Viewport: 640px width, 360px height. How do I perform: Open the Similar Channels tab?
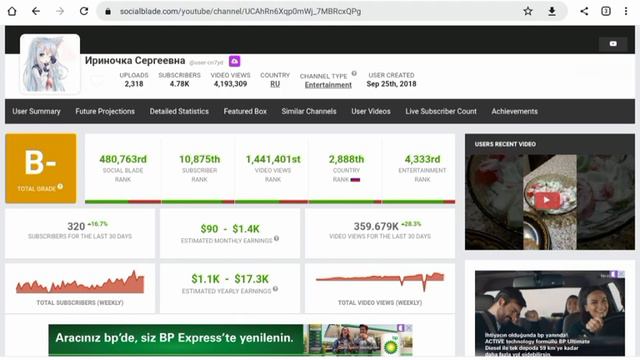coord(309,111)
